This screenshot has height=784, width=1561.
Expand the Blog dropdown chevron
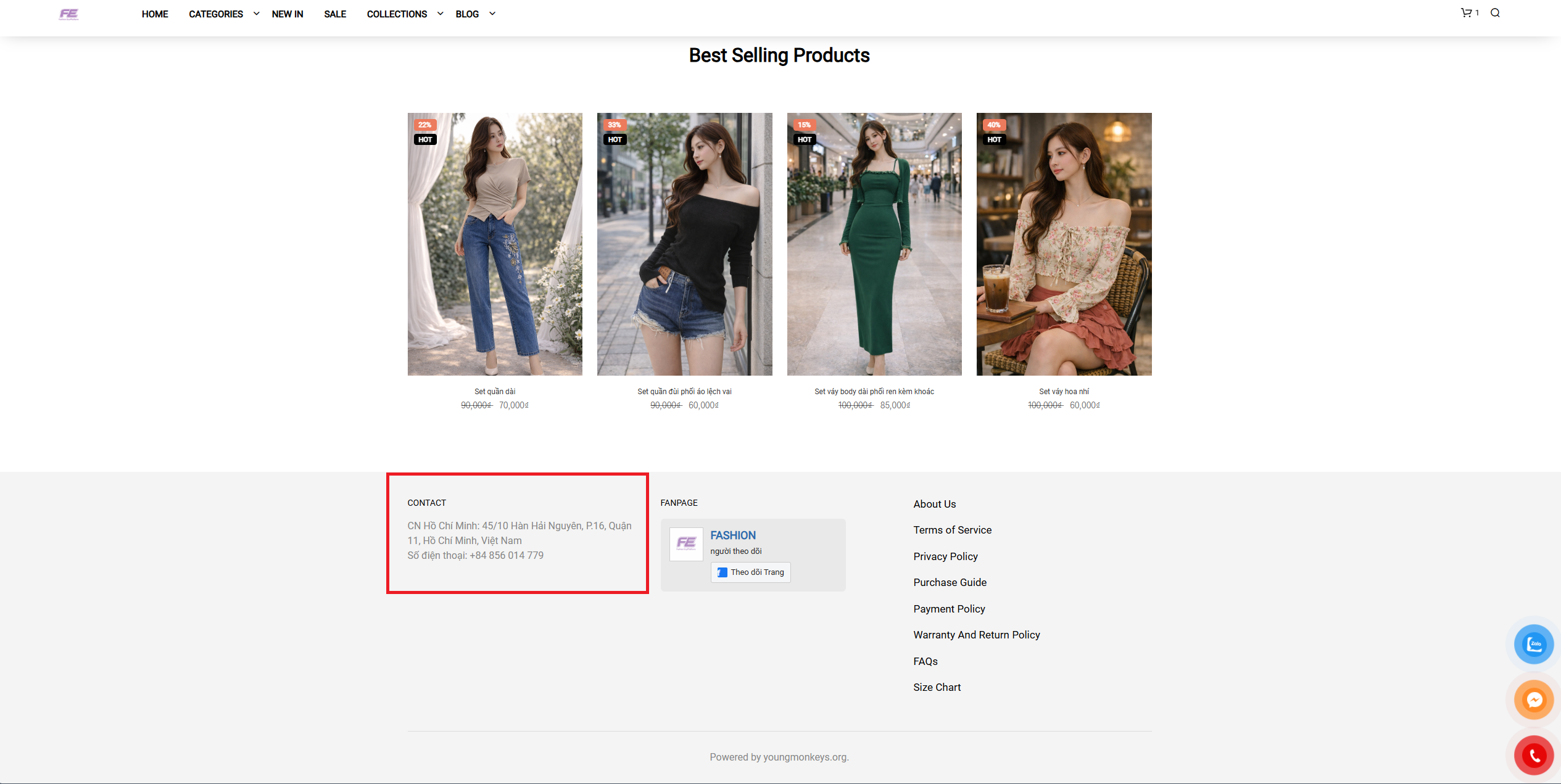pyautogui.click(x=492, y=14)
